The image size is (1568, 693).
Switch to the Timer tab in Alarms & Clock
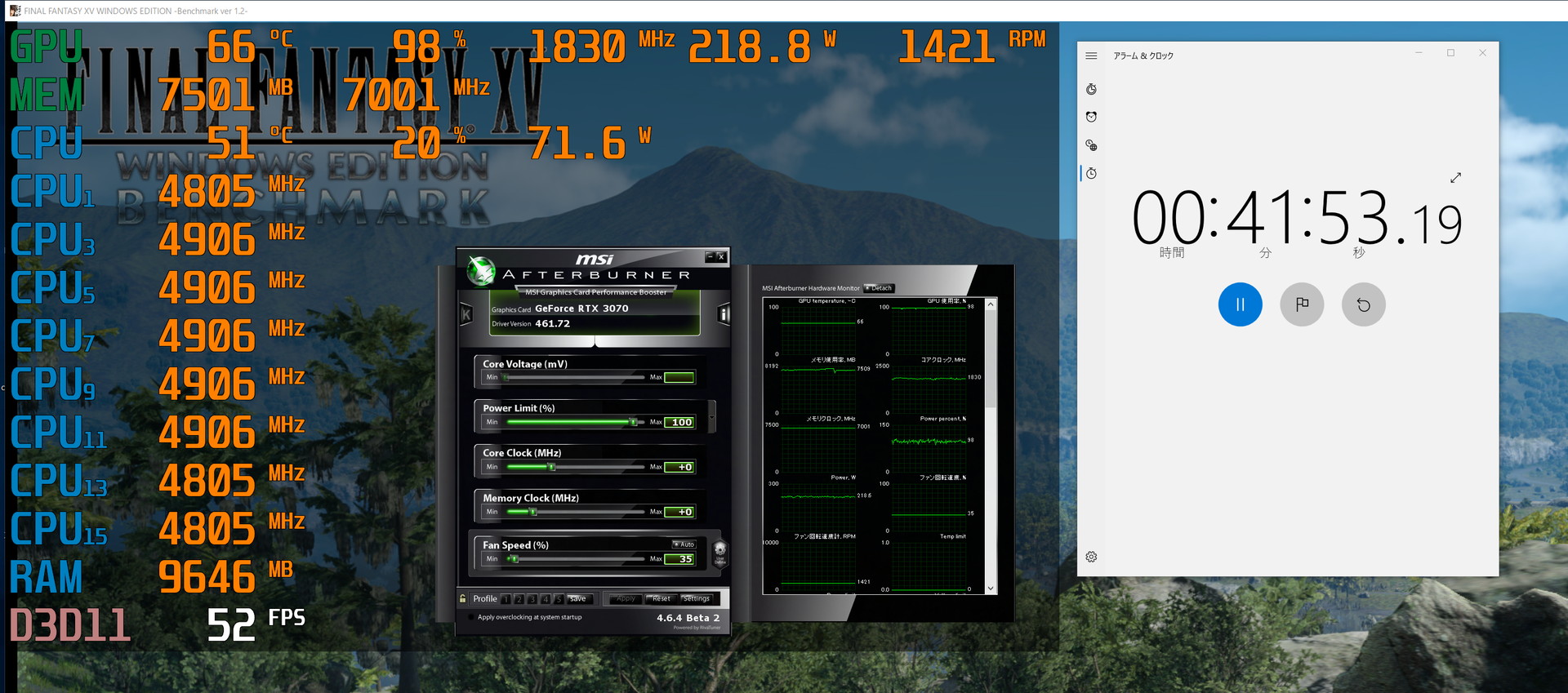pyautogui.click(x=1091, y=89)
